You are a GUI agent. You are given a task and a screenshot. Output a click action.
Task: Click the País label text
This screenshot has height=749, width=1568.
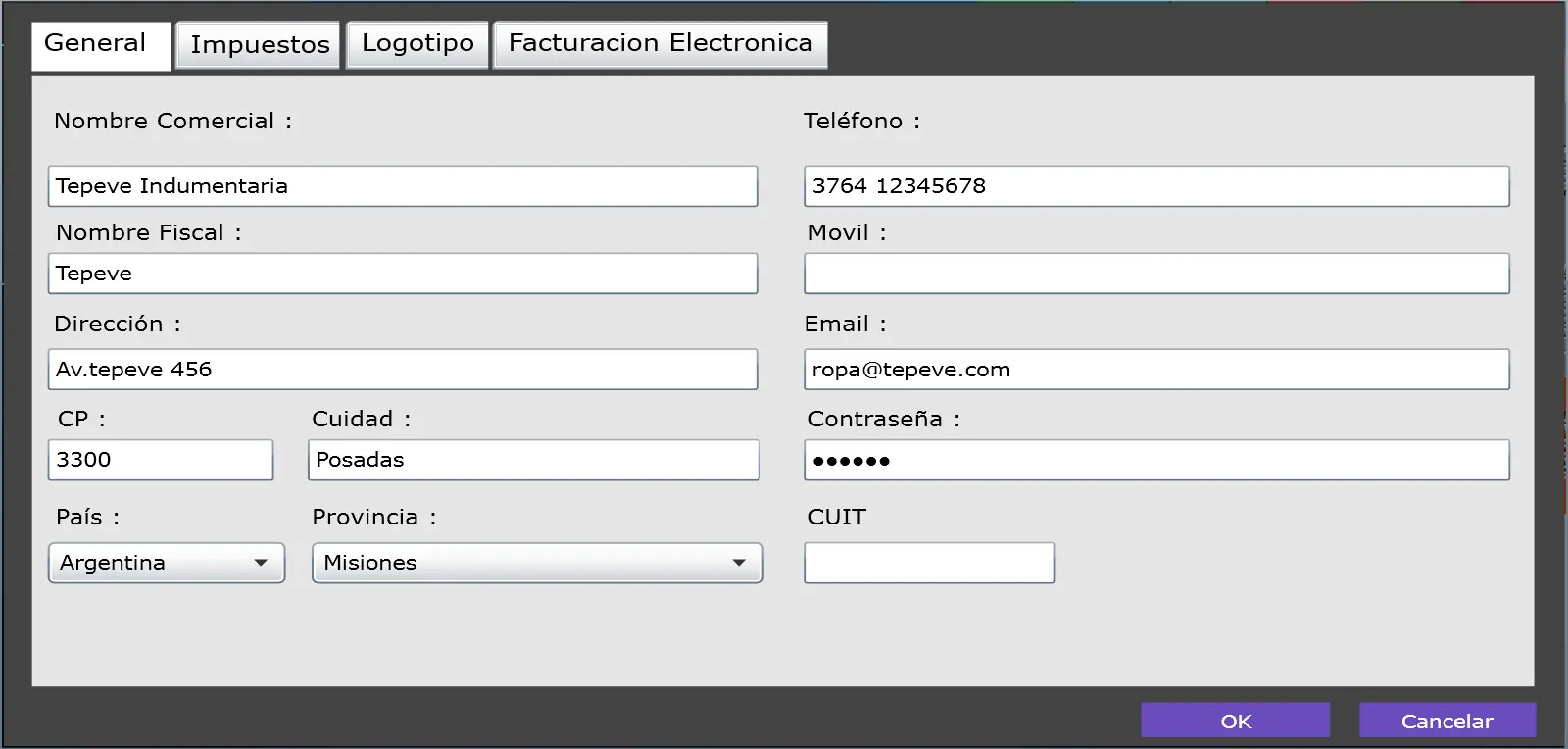click(87, 517)
